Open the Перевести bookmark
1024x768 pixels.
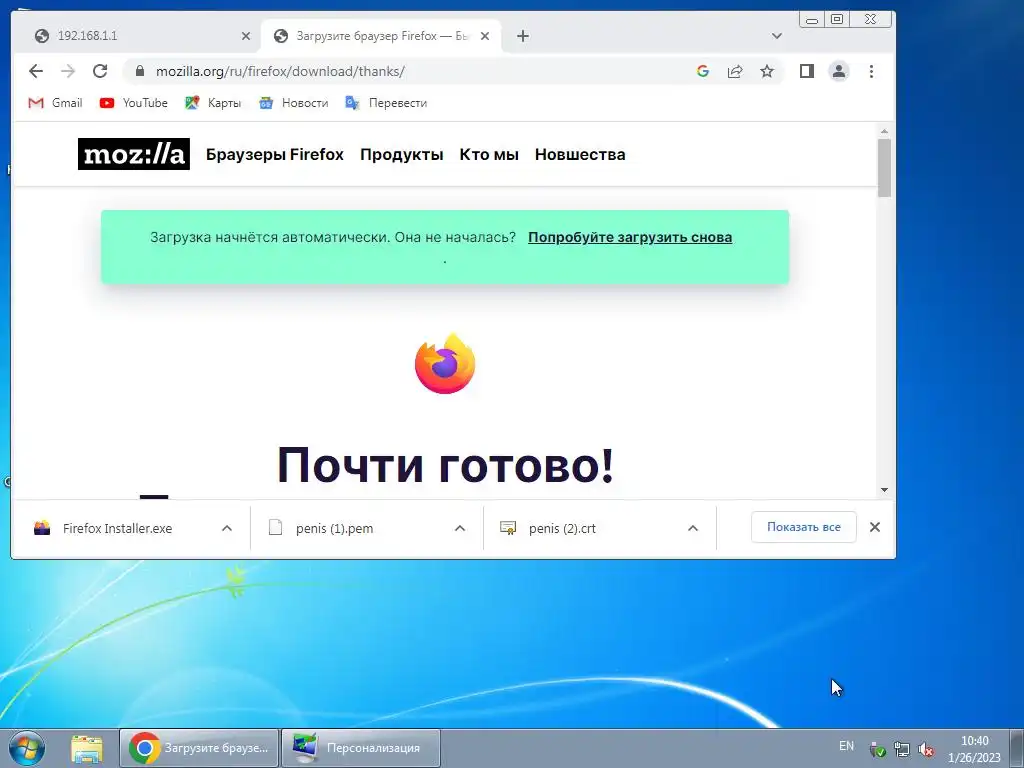coord(386,103)
